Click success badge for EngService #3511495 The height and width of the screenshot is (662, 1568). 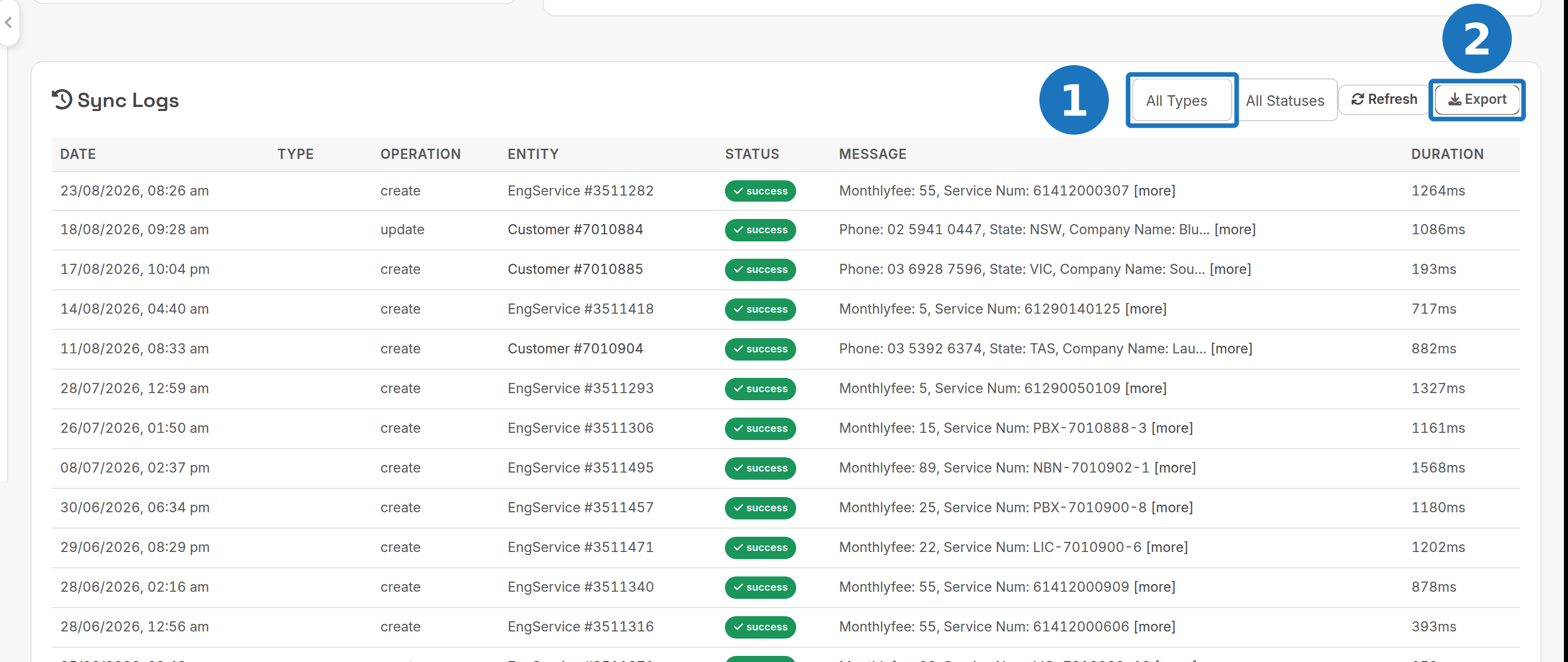coord(760,467)
